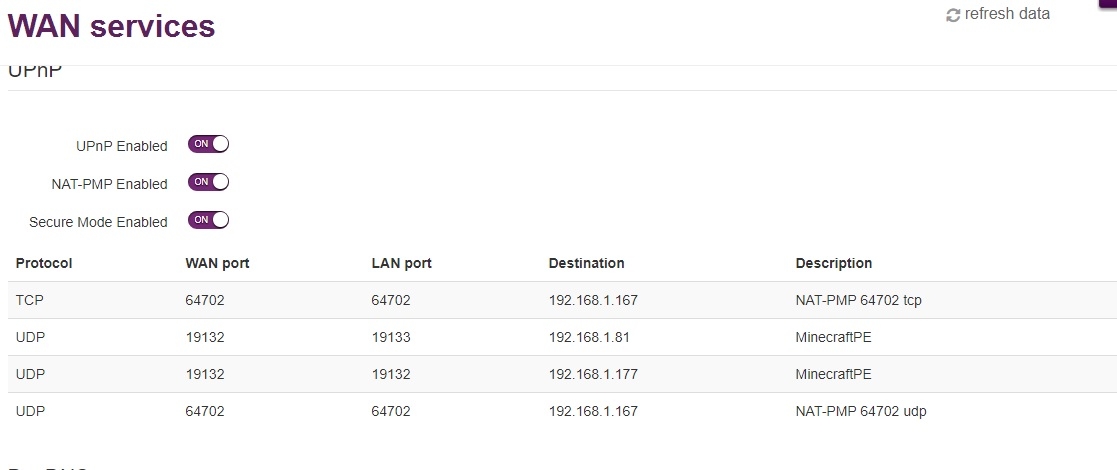Toggle the UPnP Enabled switch
1117x470 pixels.
click(208, 144)
